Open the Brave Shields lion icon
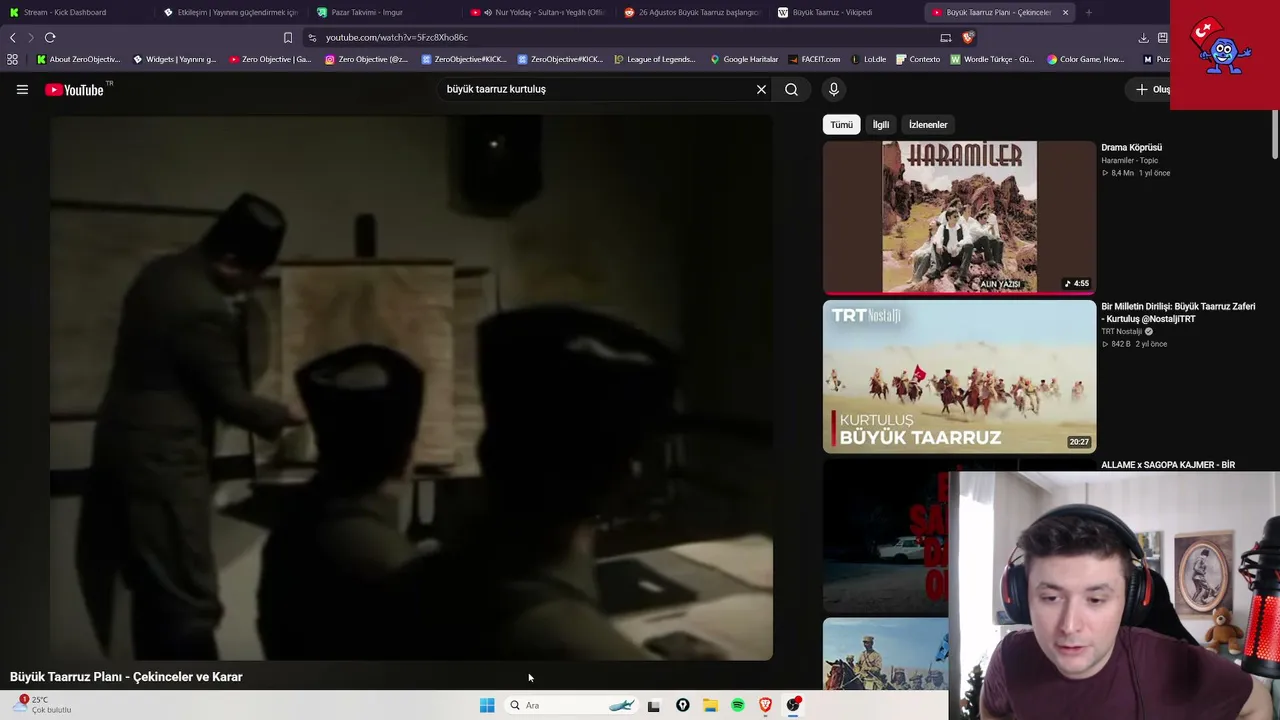Image resolution: width=1280 pixels, height=720 pixels. [968, 38]
